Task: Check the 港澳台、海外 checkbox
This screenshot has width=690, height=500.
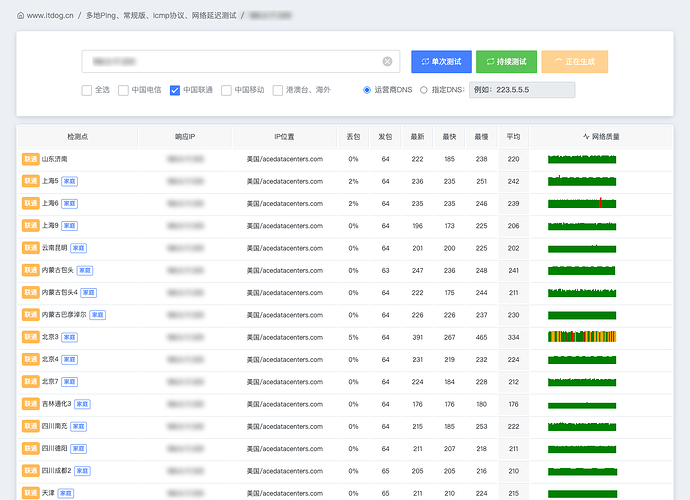Action: tap(278, 90)
